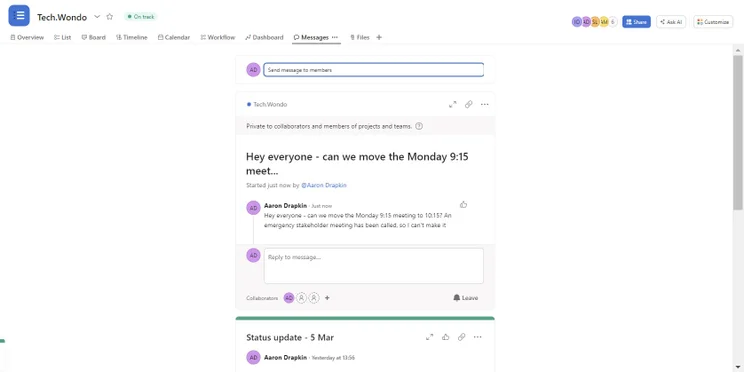Switch to the Timeline tab
This screenshot has height=372, width=744.
point(132,37)
